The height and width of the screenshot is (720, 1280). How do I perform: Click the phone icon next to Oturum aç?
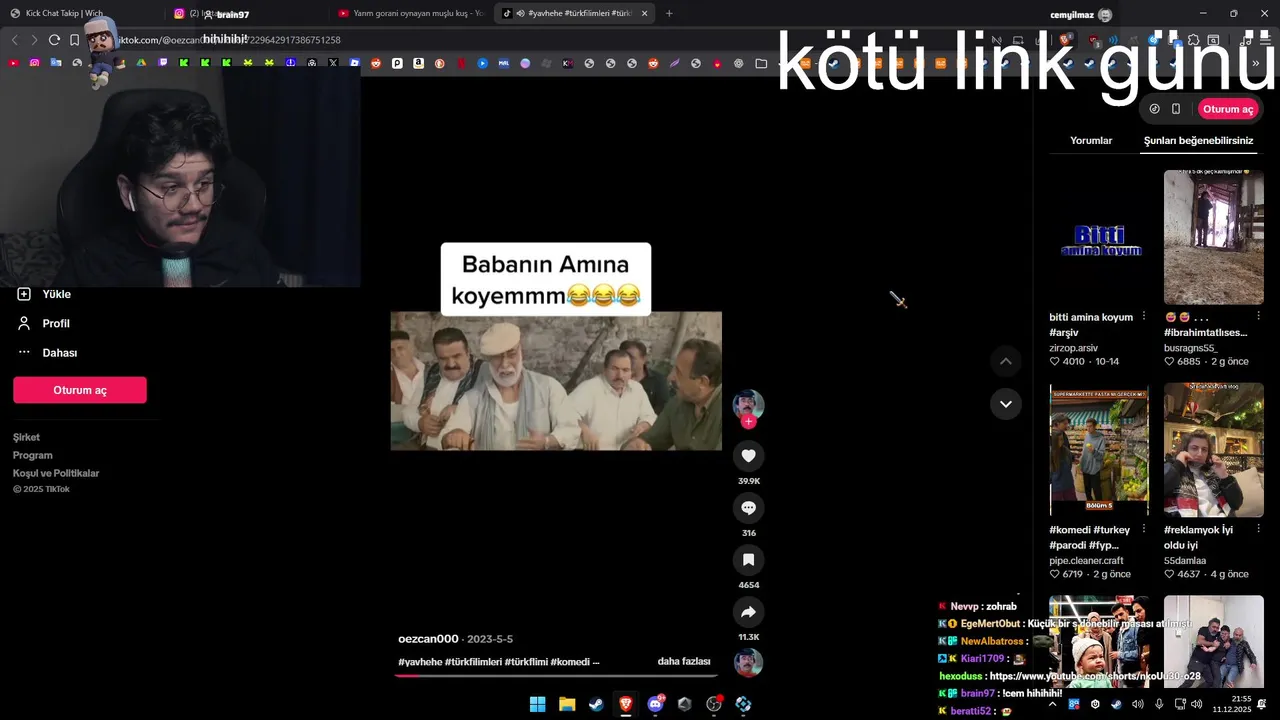(x=1176, y=109)
